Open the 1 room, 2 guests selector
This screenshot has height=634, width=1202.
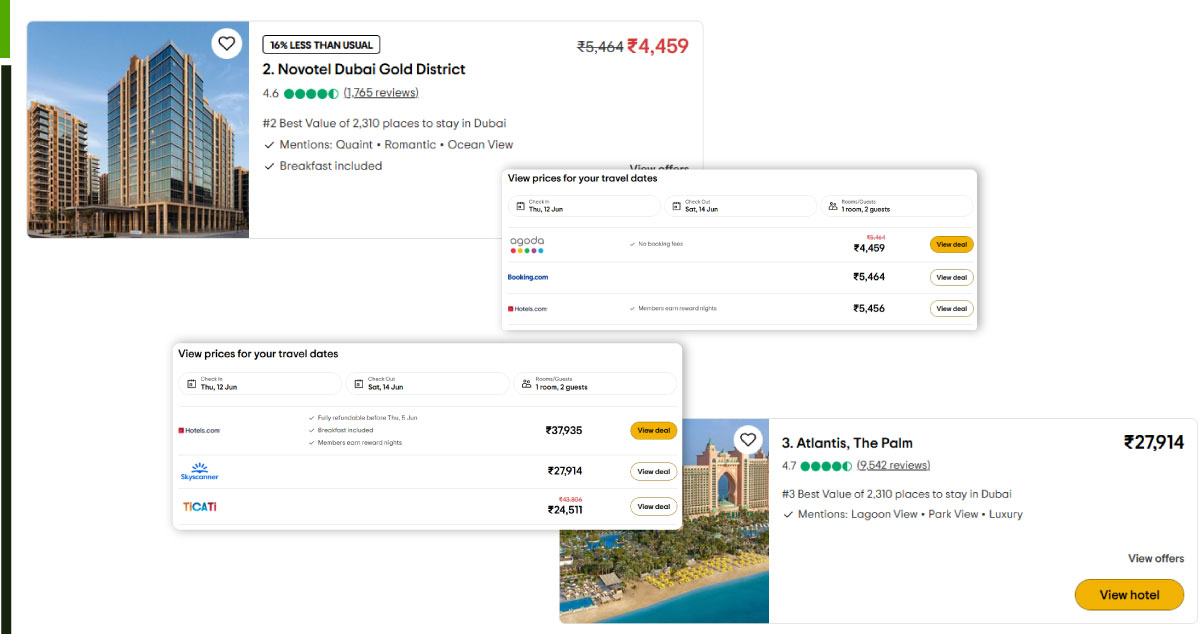(x=897, y=206)
